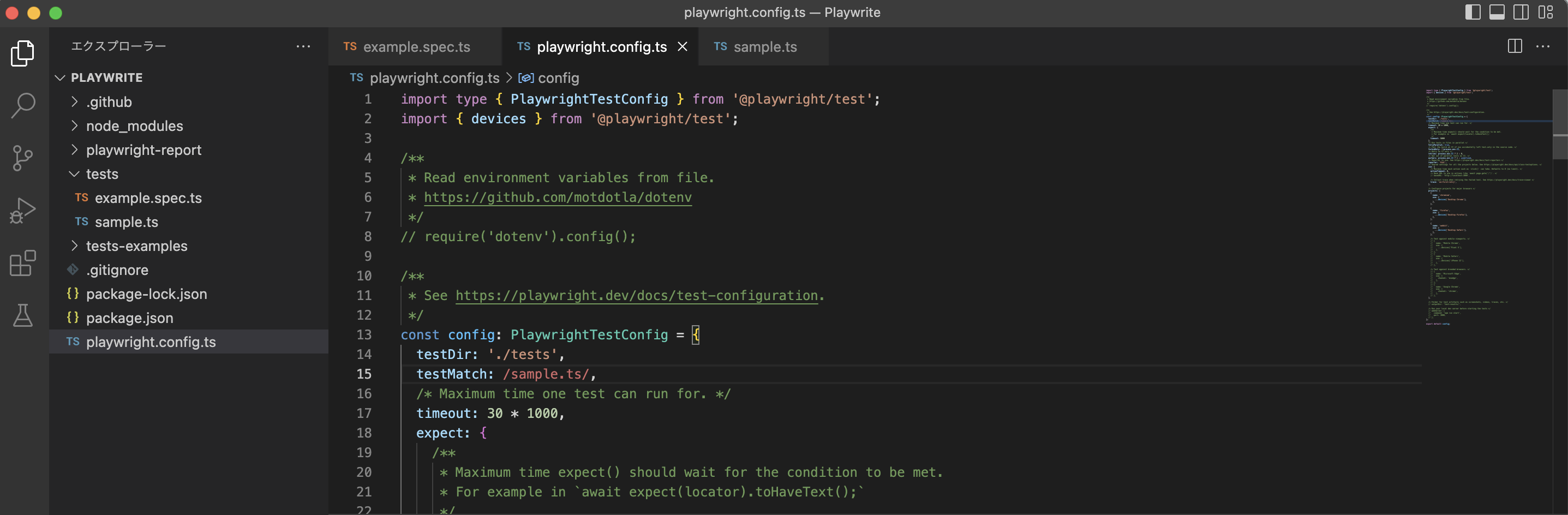Expand the tests-examples folder

pyautogui.click(x=189, y=246)
